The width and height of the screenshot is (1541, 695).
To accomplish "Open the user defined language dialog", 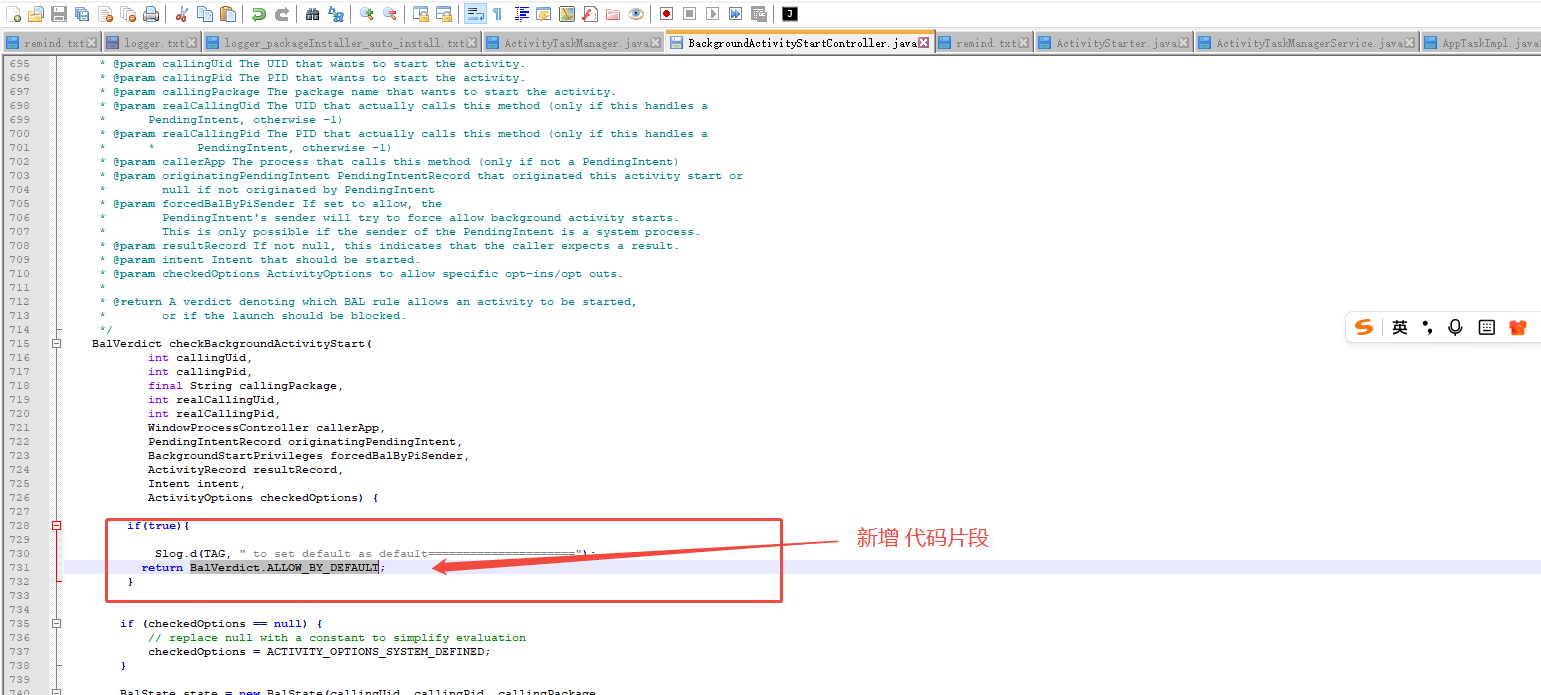I will click(x=543, y=14).
